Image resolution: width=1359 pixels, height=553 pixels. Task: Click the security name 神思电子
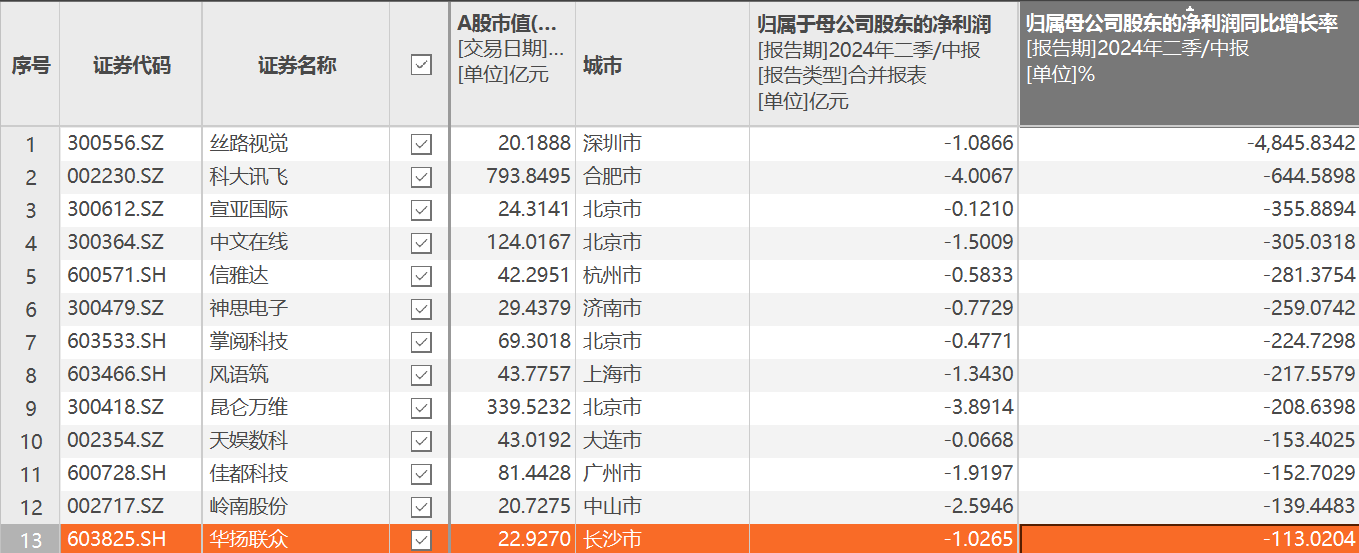point(249,309)
